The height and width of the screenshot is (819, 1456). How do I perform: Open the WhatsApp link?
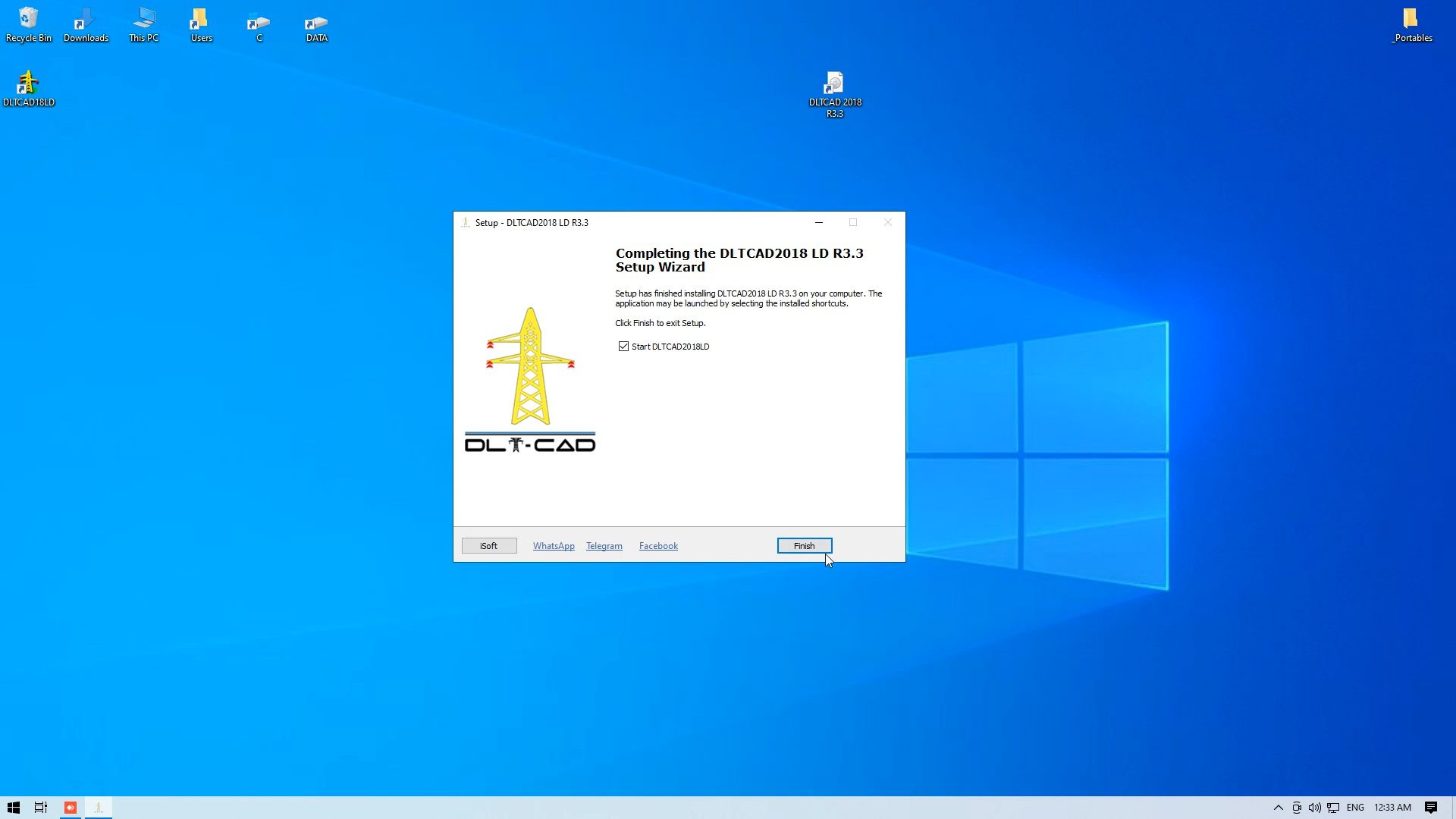(554, 546)
